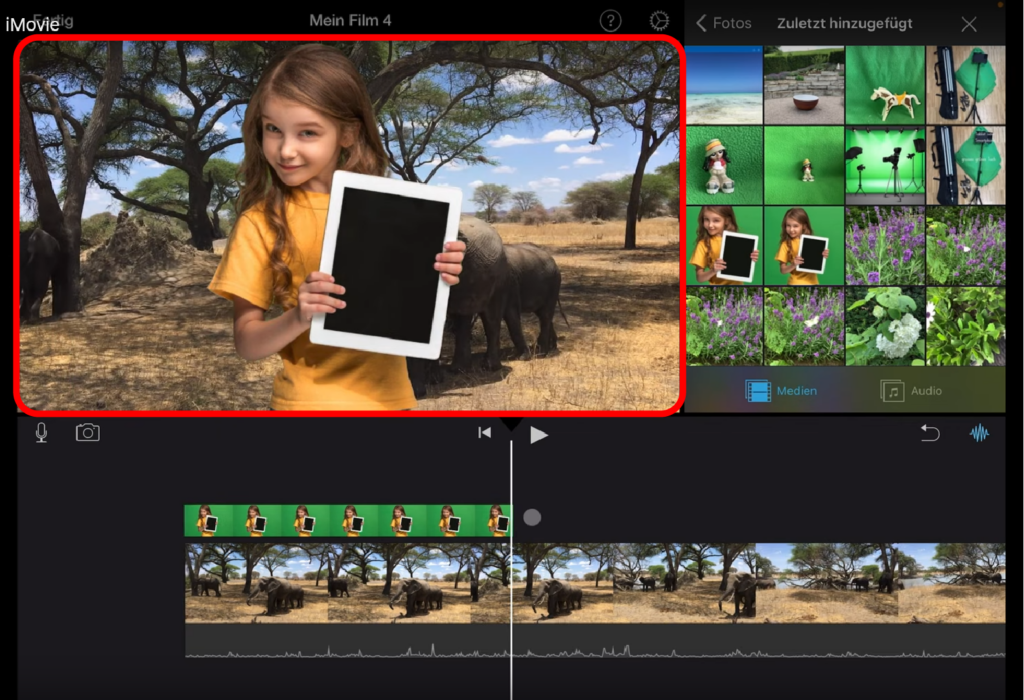
Task: Choose the green screen studio setup thumbnail
Action: (x=885, y=165)
